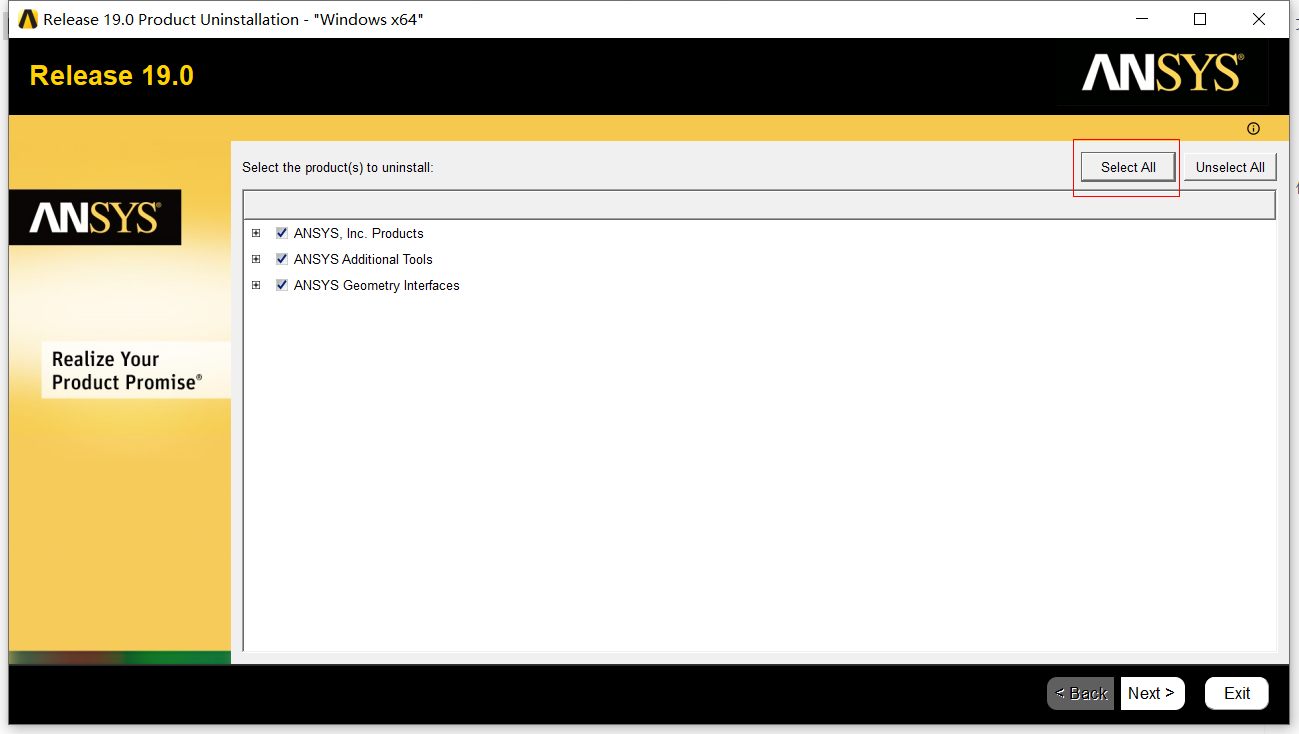The height and width of the screenshot is (734, 1299).
Task: Open the information icon below ANSYS logo
Action: [x=1253, y=128]
